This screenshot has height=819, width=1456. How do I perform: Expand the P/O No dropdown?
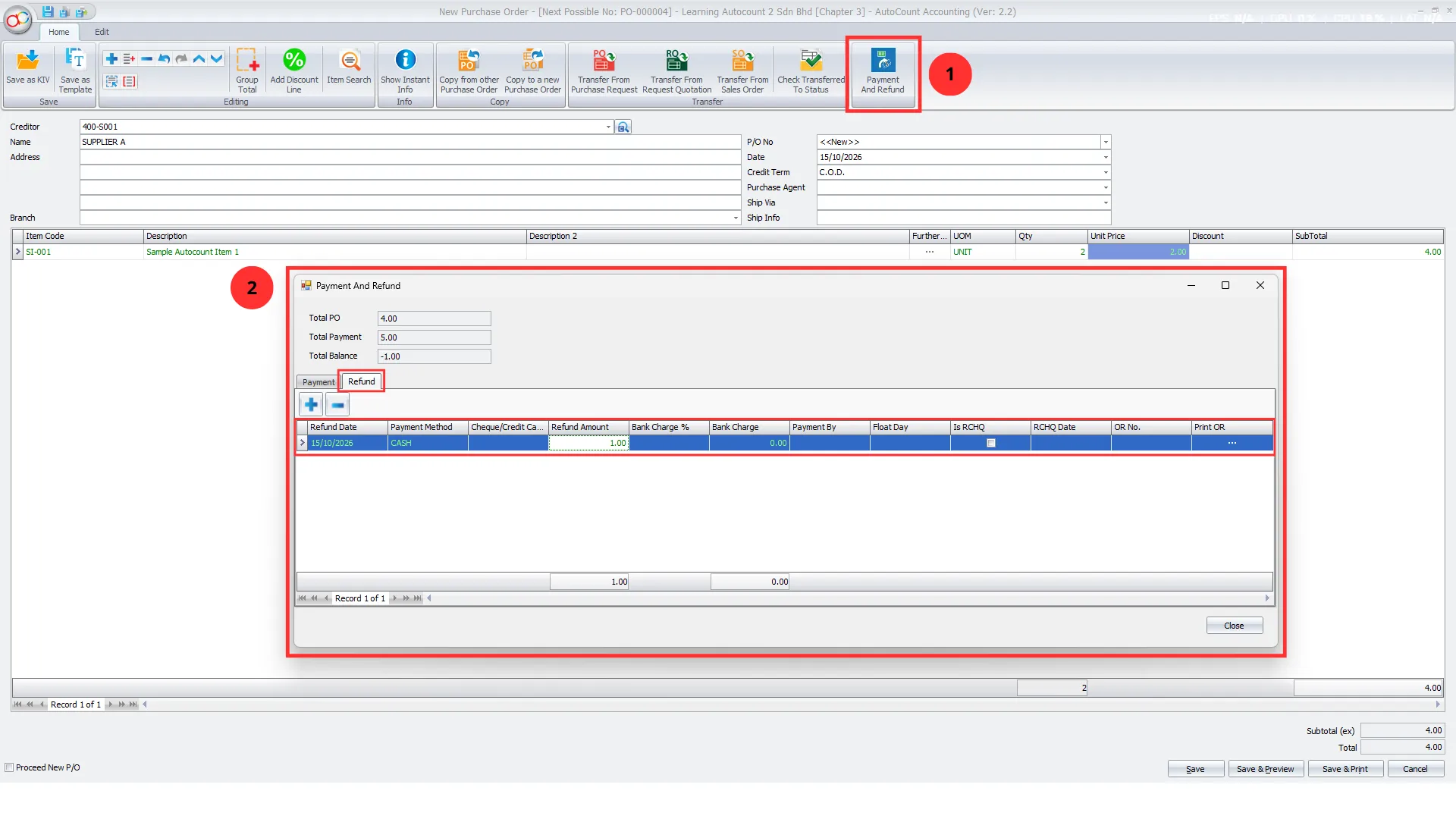1106,142
